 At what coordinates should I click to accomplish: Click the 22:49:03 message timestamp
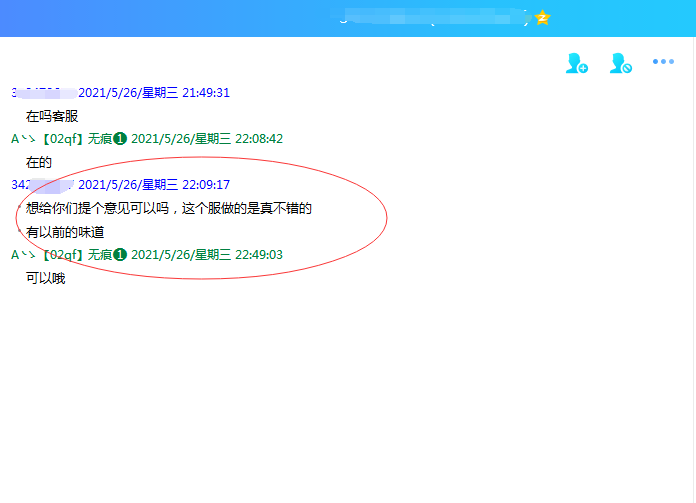click(207, 255)
